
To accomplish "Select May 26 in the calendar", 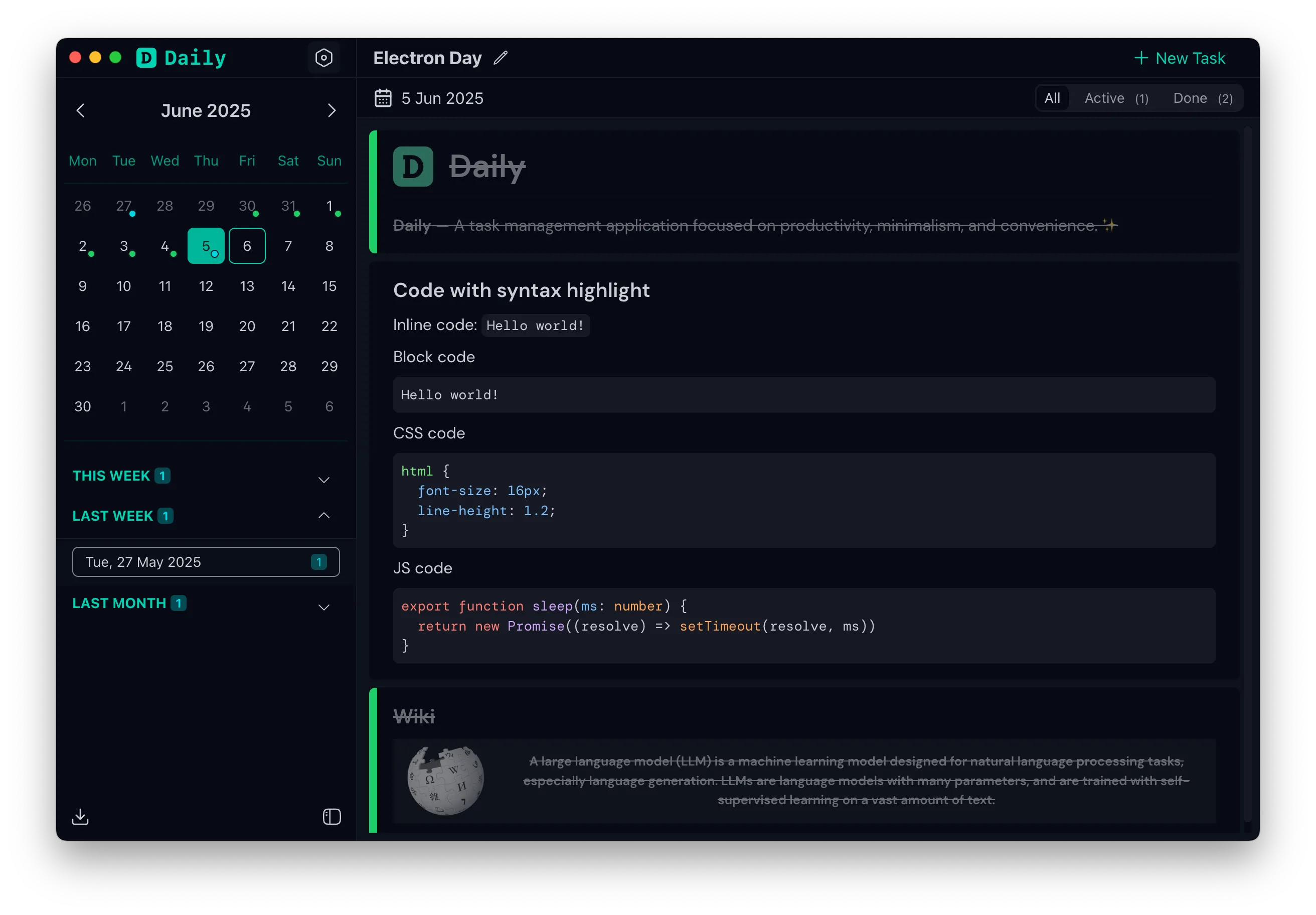I will tap(83, 206).
